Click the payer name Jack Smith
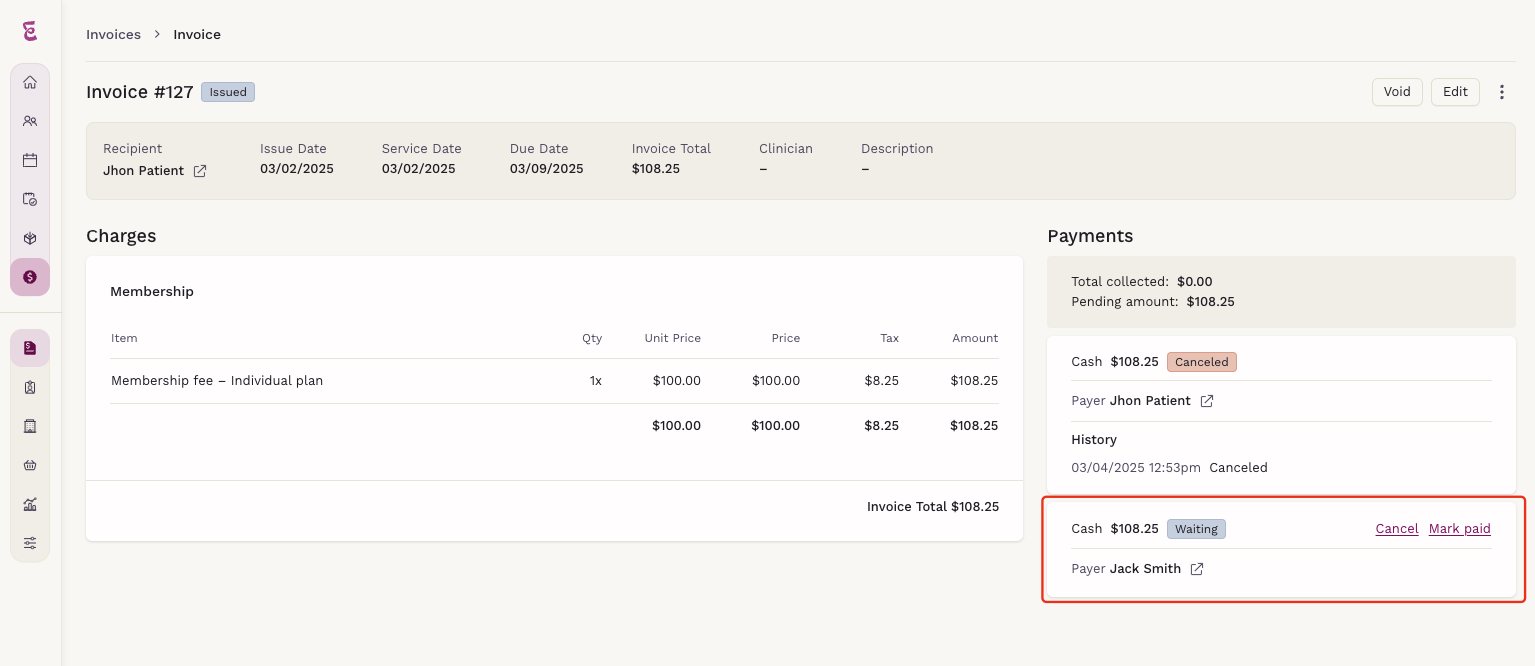 [1145, 569]
